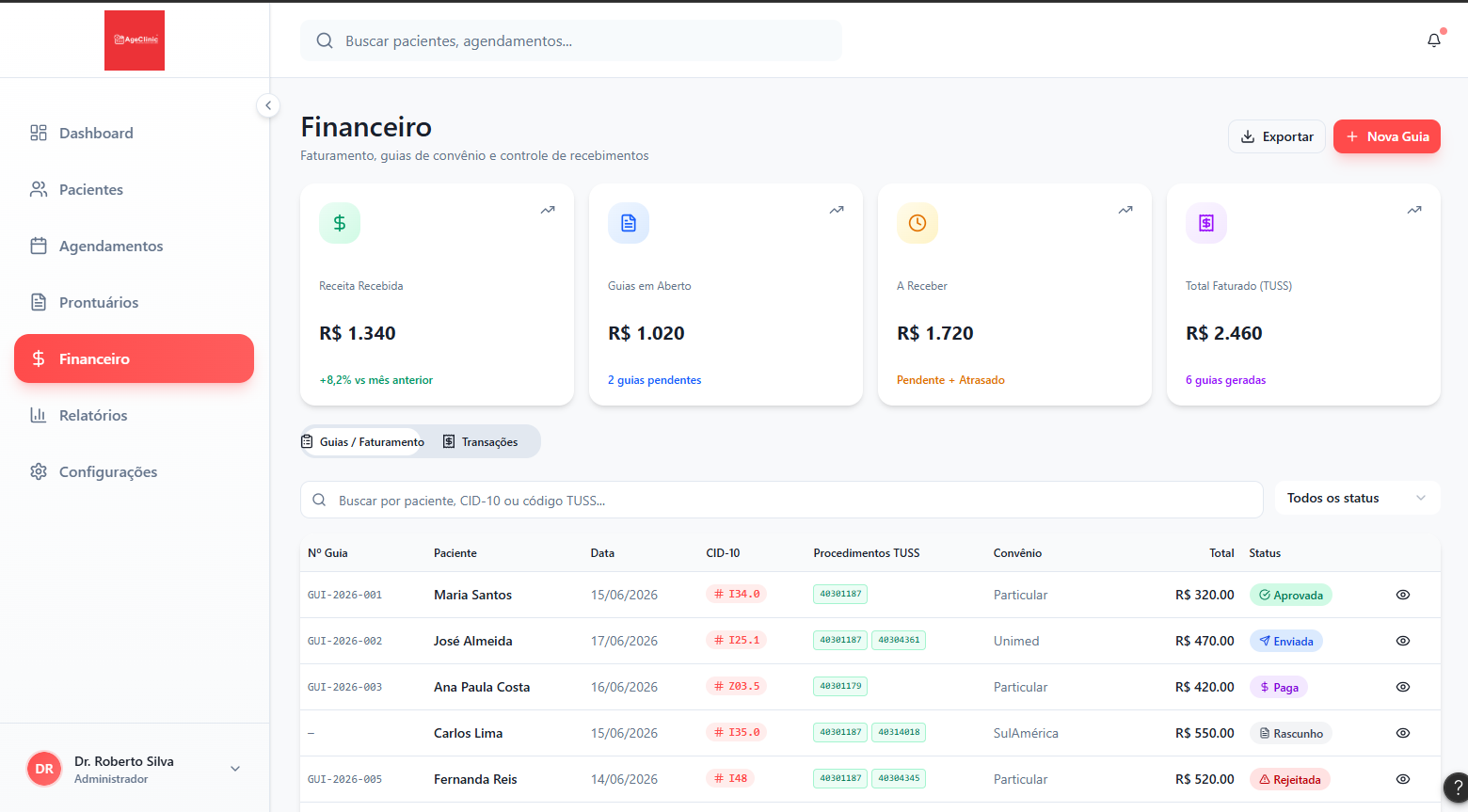Click the SulAmérica convênio cell
This screenshot has width=1468, height=812.
click(1026, 733)
